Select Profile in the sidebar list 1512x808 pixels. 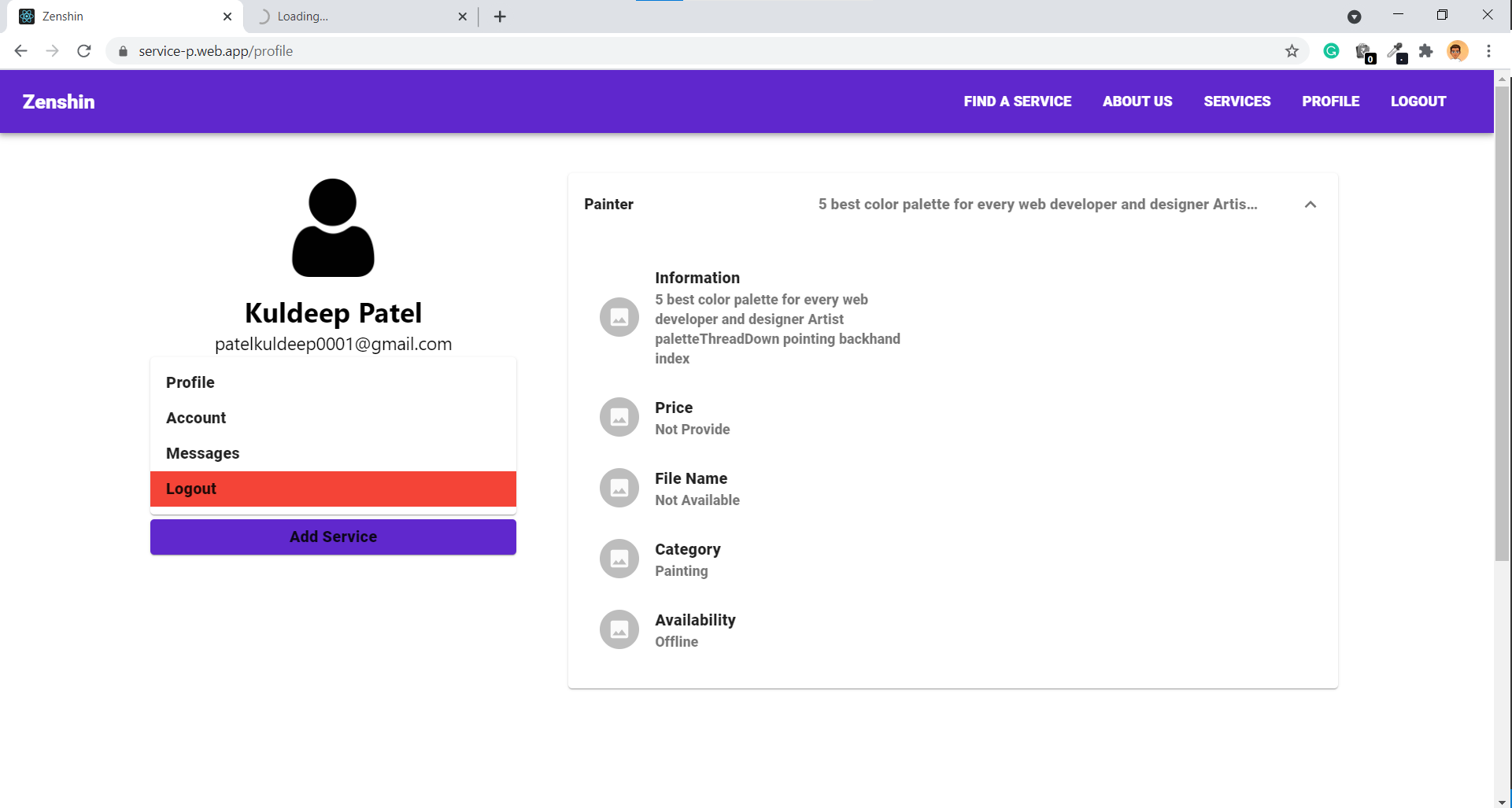click(x=333, y=382)
